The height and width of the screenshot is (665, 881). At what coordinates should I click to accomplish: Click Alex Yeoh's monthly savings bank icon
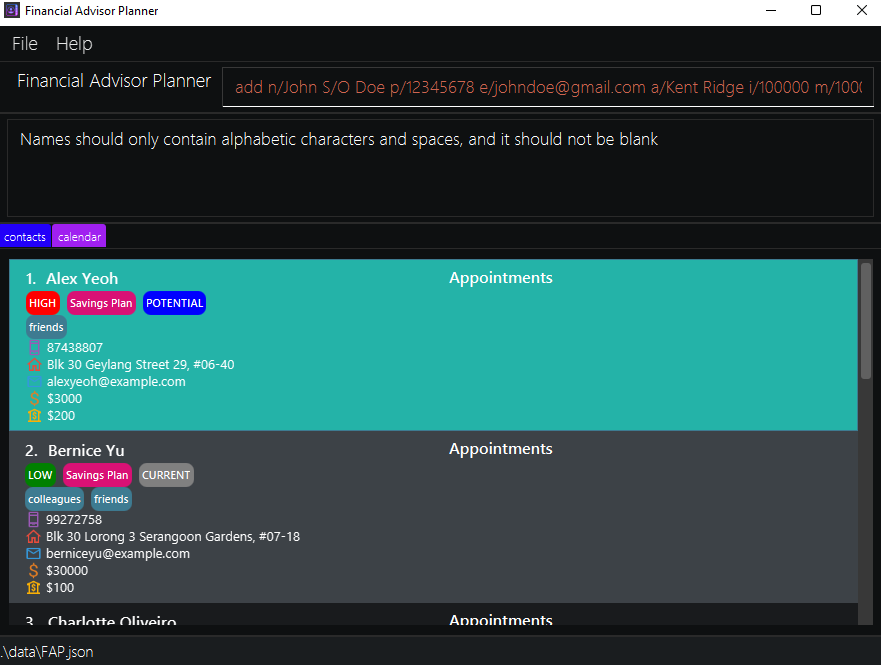pos(34,416)
